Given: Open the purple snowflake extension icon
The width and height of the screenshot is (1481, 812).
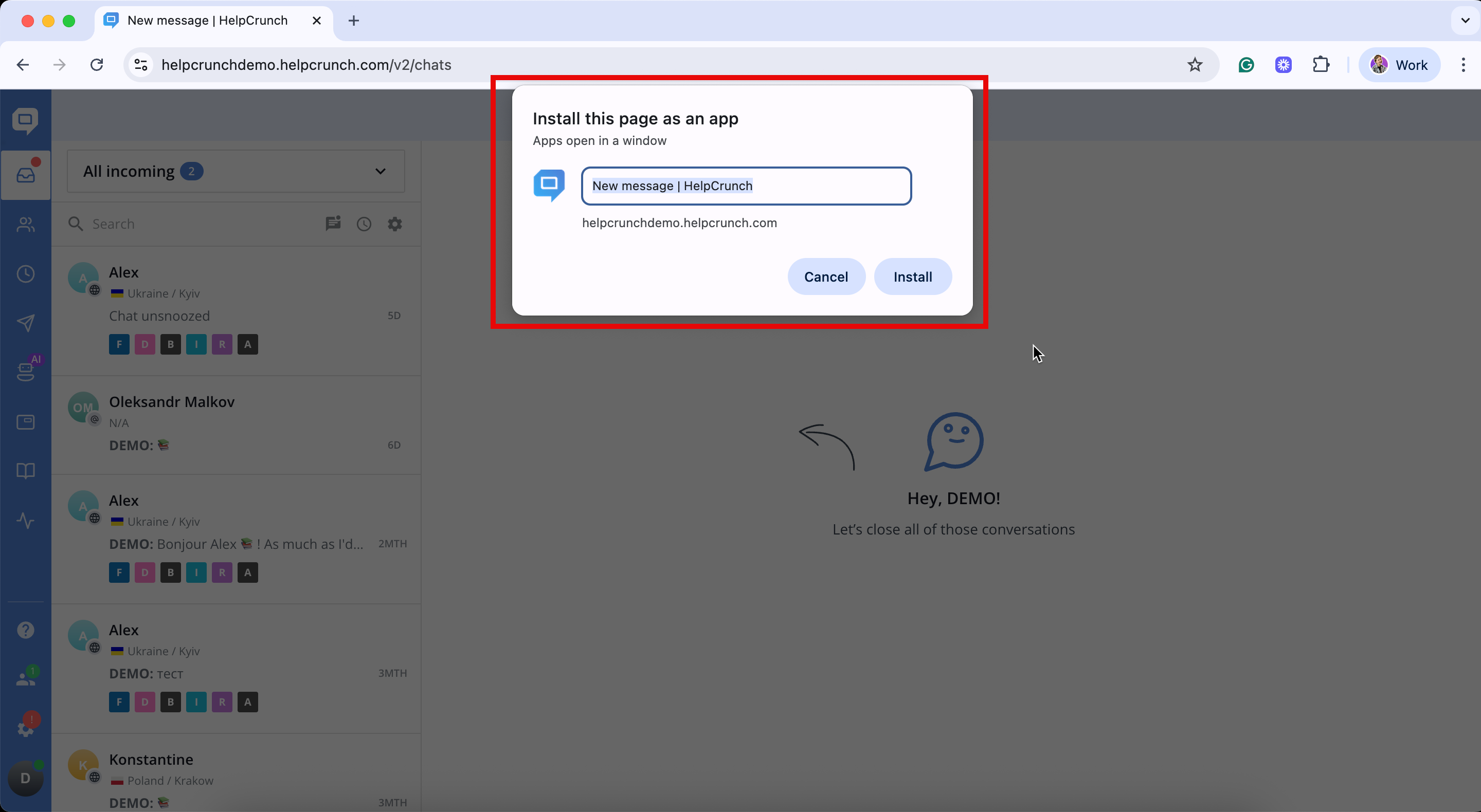Looking at the screenshot, I should 1283,65.
